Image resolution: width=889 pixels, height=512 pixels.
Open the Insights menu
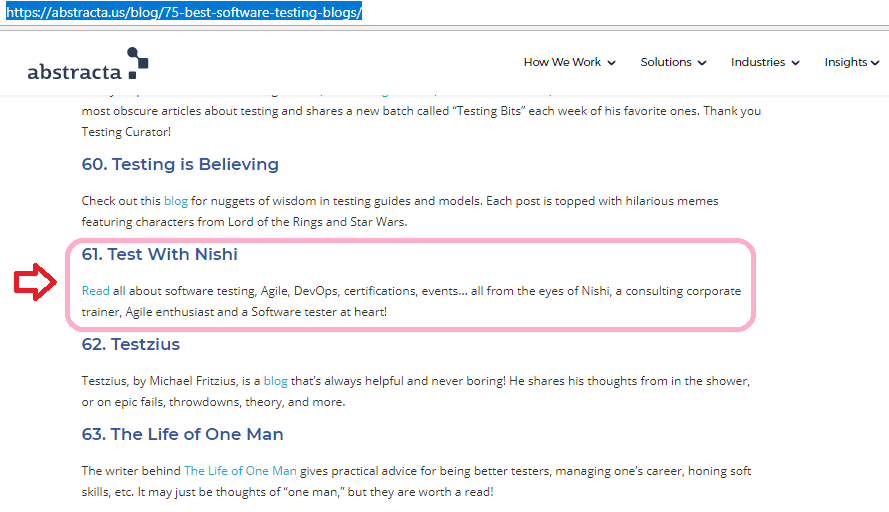click(x=845, y=62)
